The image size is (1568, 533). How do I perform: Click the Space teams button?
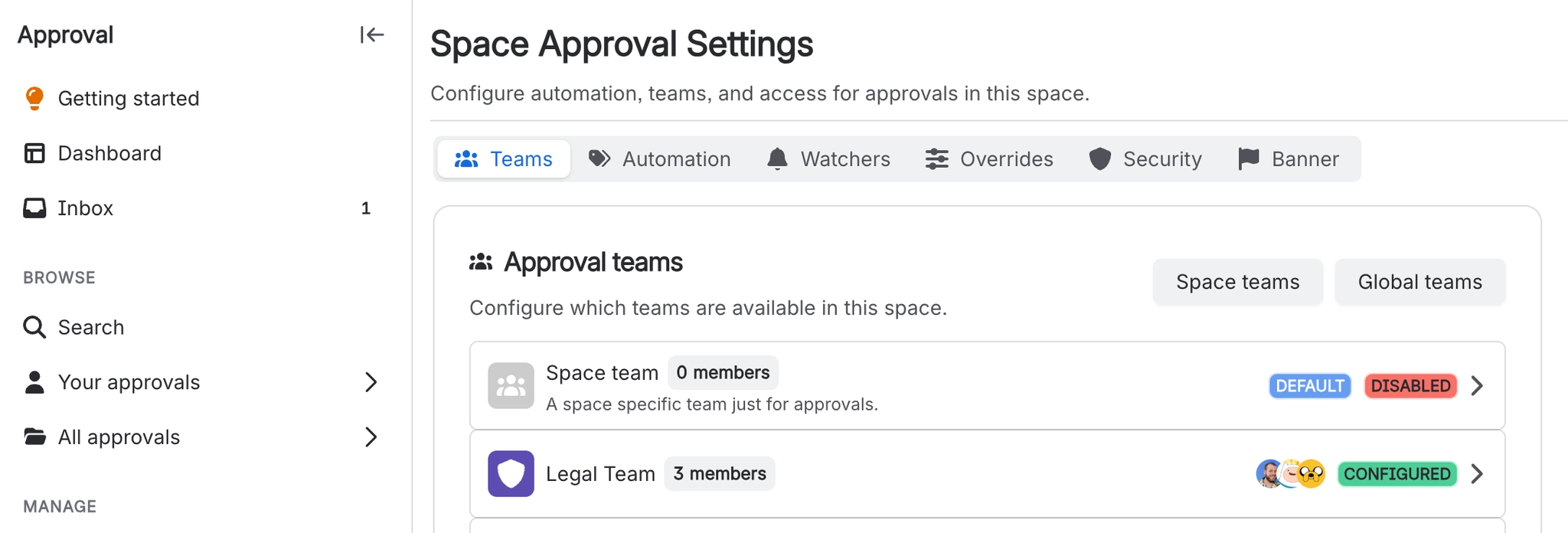point(1238,282)
